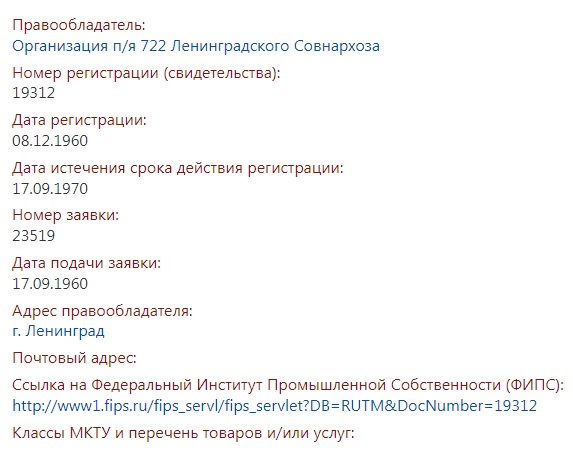
Task: Click the Правообладатель label
Action: coord(79,25)
